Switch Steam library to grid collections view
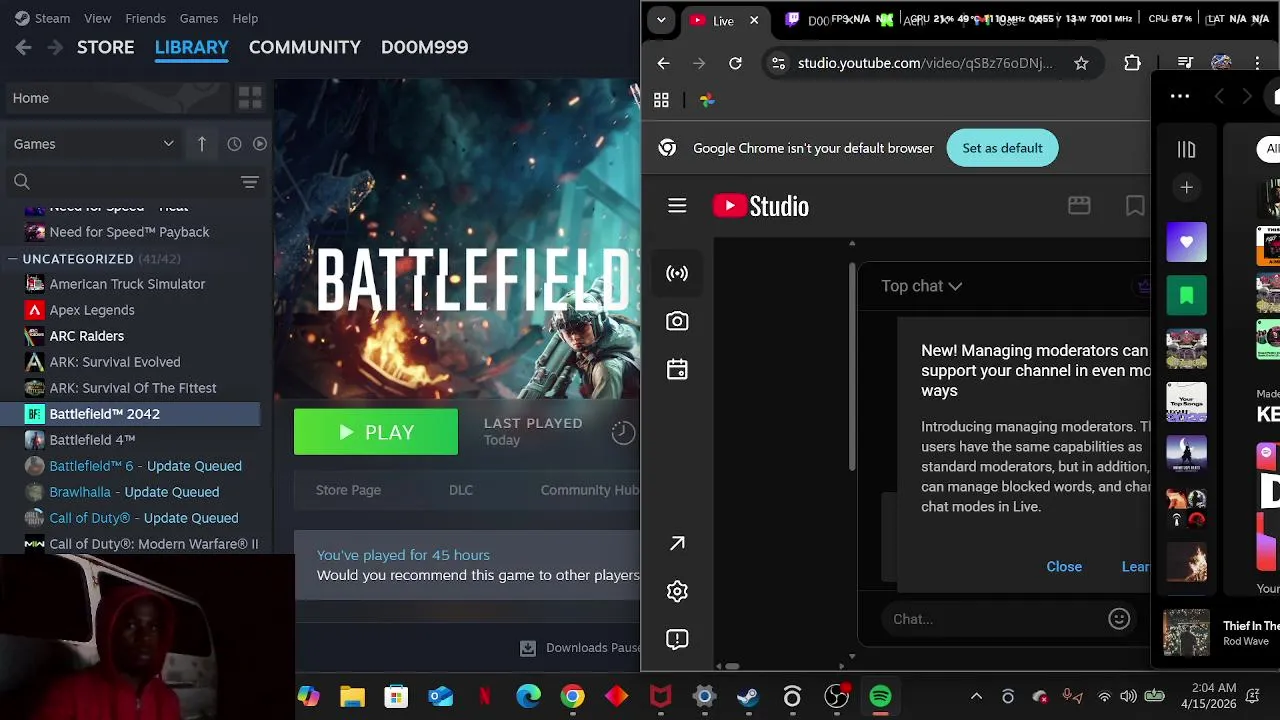Screen dimensions: 1280x720 point(250,98)
